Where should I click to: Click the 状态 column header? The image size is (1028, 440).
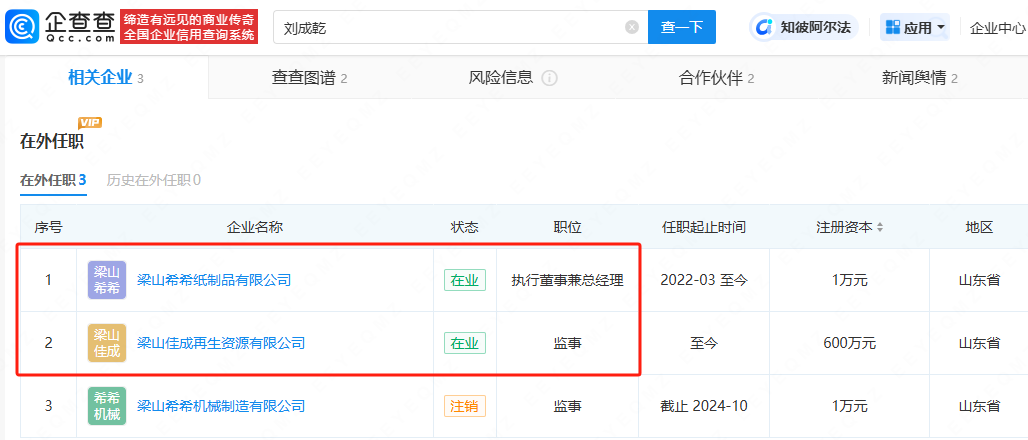click(x=465, y=228)
